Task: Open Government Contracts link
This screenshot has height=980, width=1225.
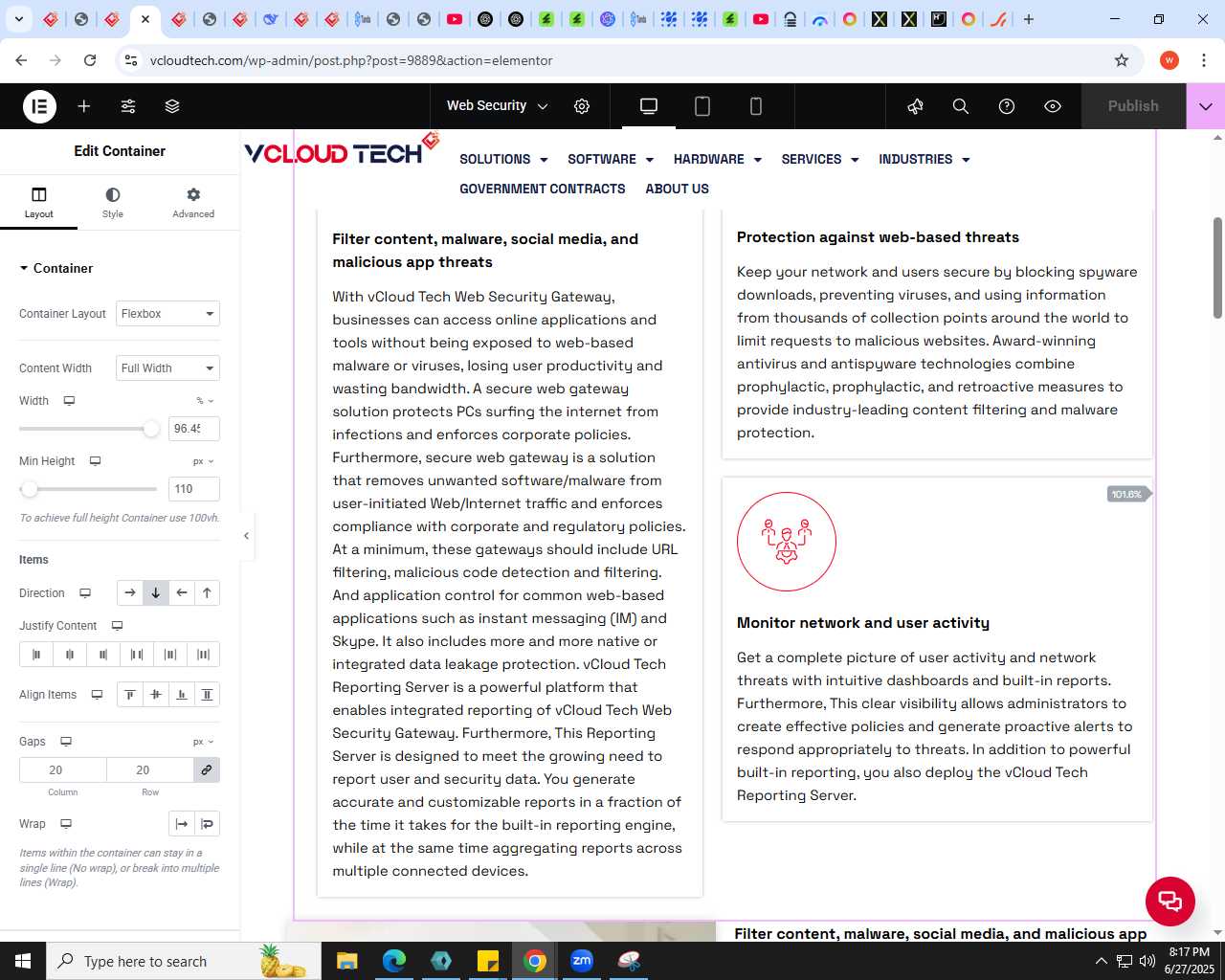Action: click(x=543, y=189)
